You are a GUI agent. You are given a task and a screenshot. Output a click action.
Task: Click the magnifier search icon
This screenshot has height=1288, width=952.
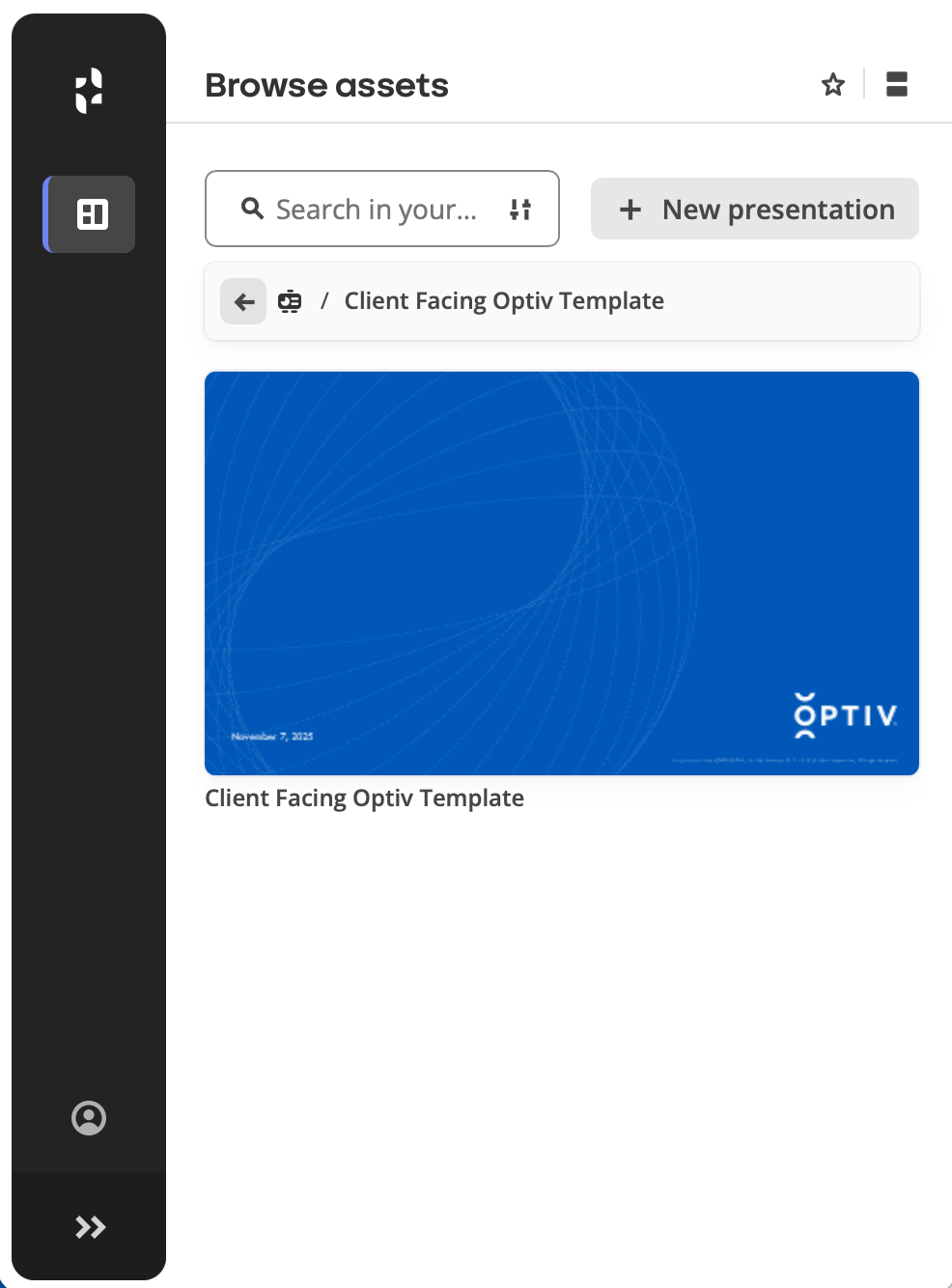tap(252, 209)
